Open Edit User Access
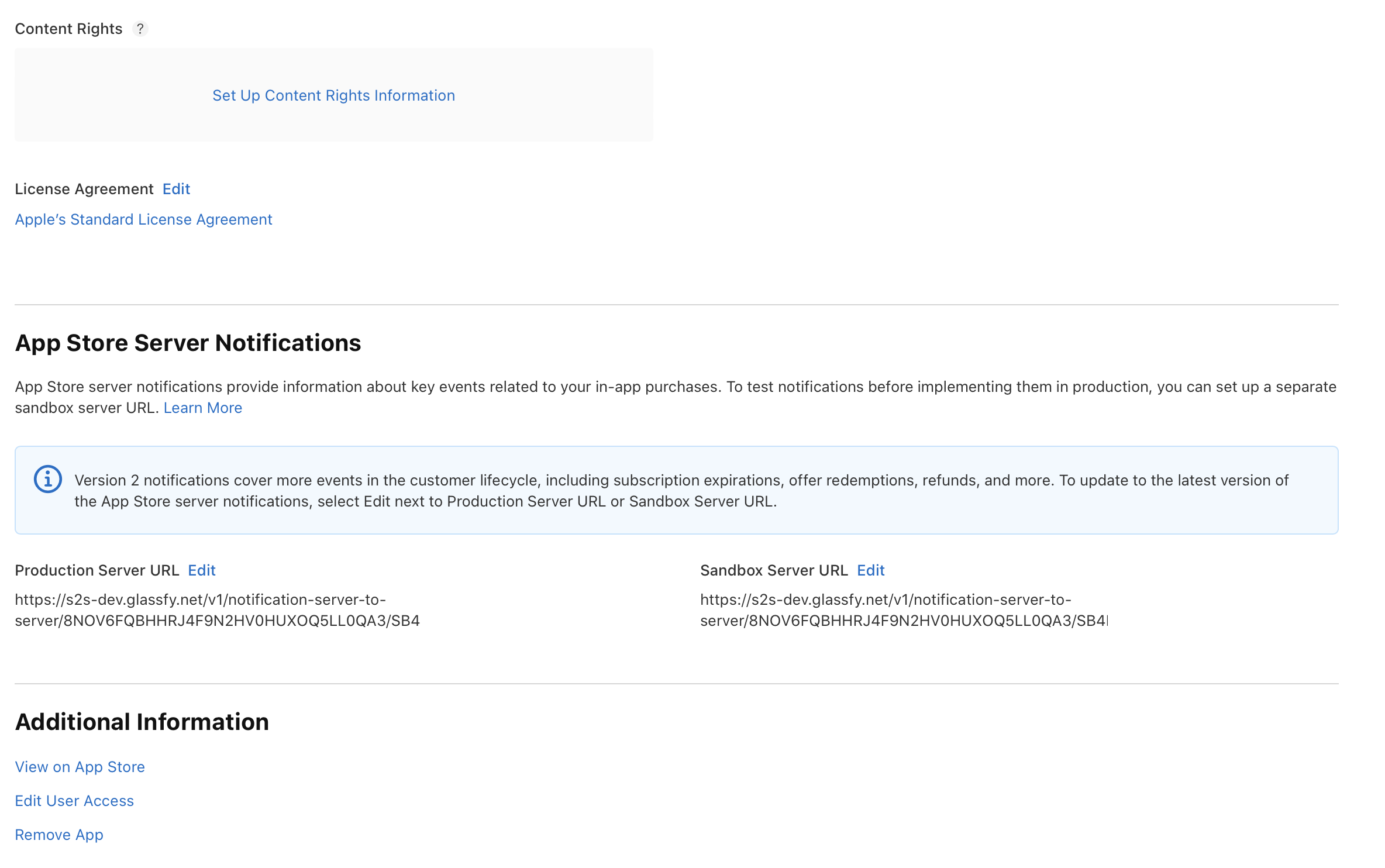 (74, 801)
